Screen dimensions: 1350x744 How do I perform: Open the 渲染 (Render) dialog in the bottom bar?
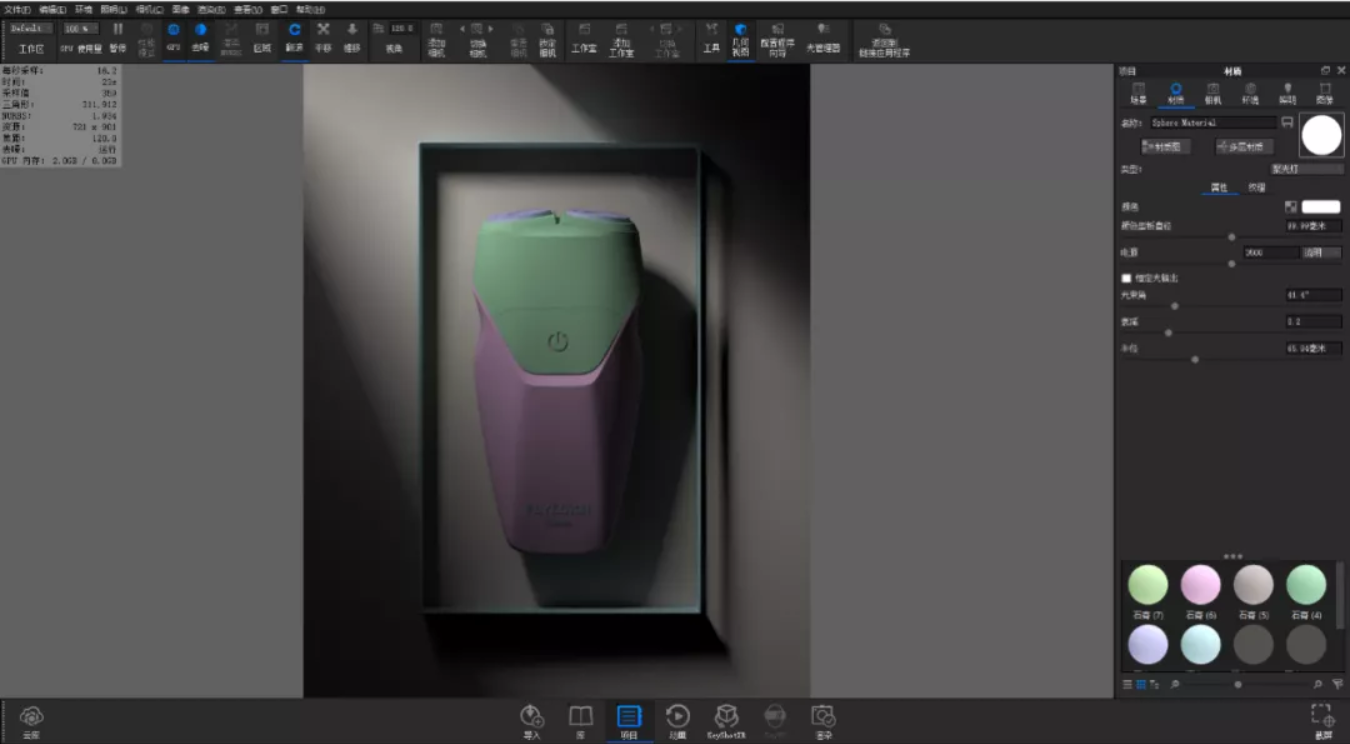coord(823,722)
